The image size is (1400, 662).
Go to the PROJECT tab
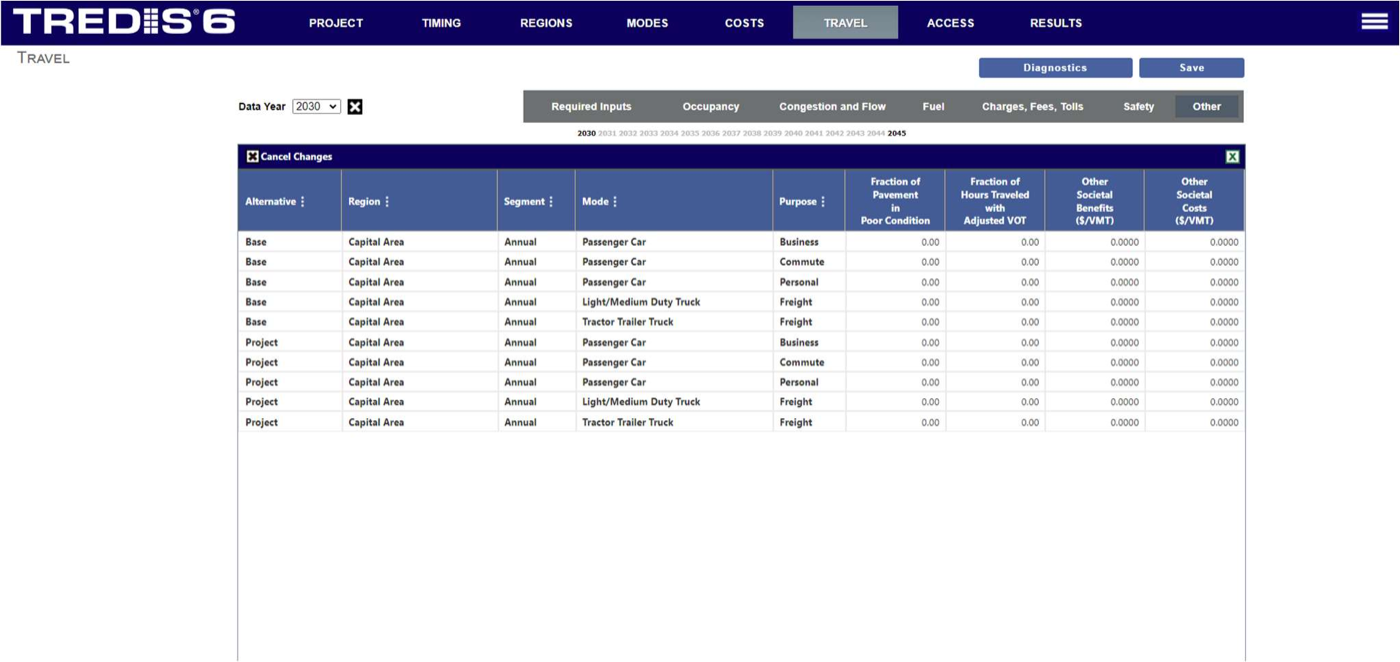coord(336,23)
